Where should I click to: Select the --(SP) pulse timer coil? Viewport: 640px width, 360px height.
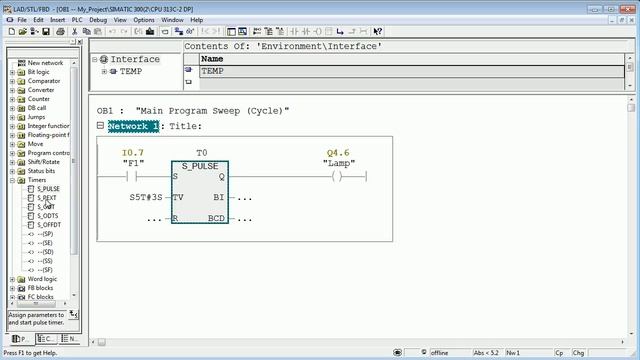[45, 234]
